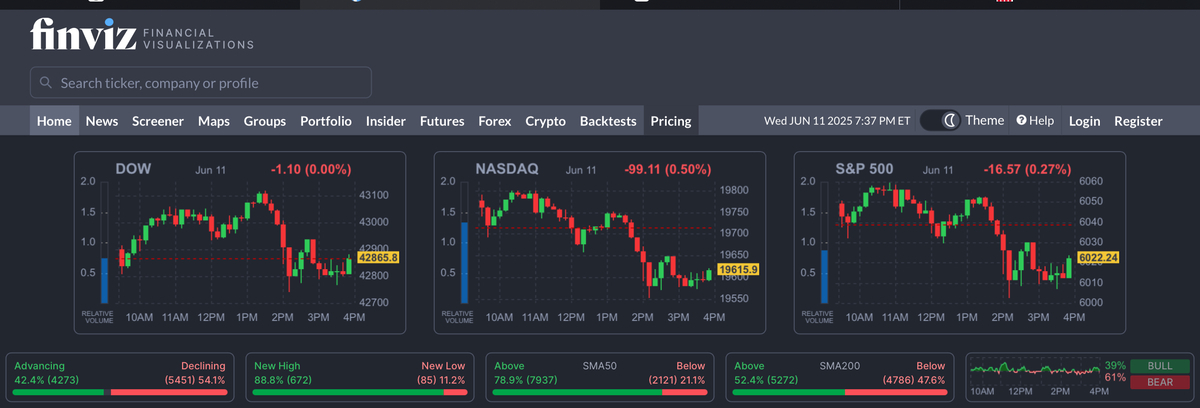Screen dimensions: 1200x408
Task: Click Advancing 42.4% (4273) text
Action: 47,373
